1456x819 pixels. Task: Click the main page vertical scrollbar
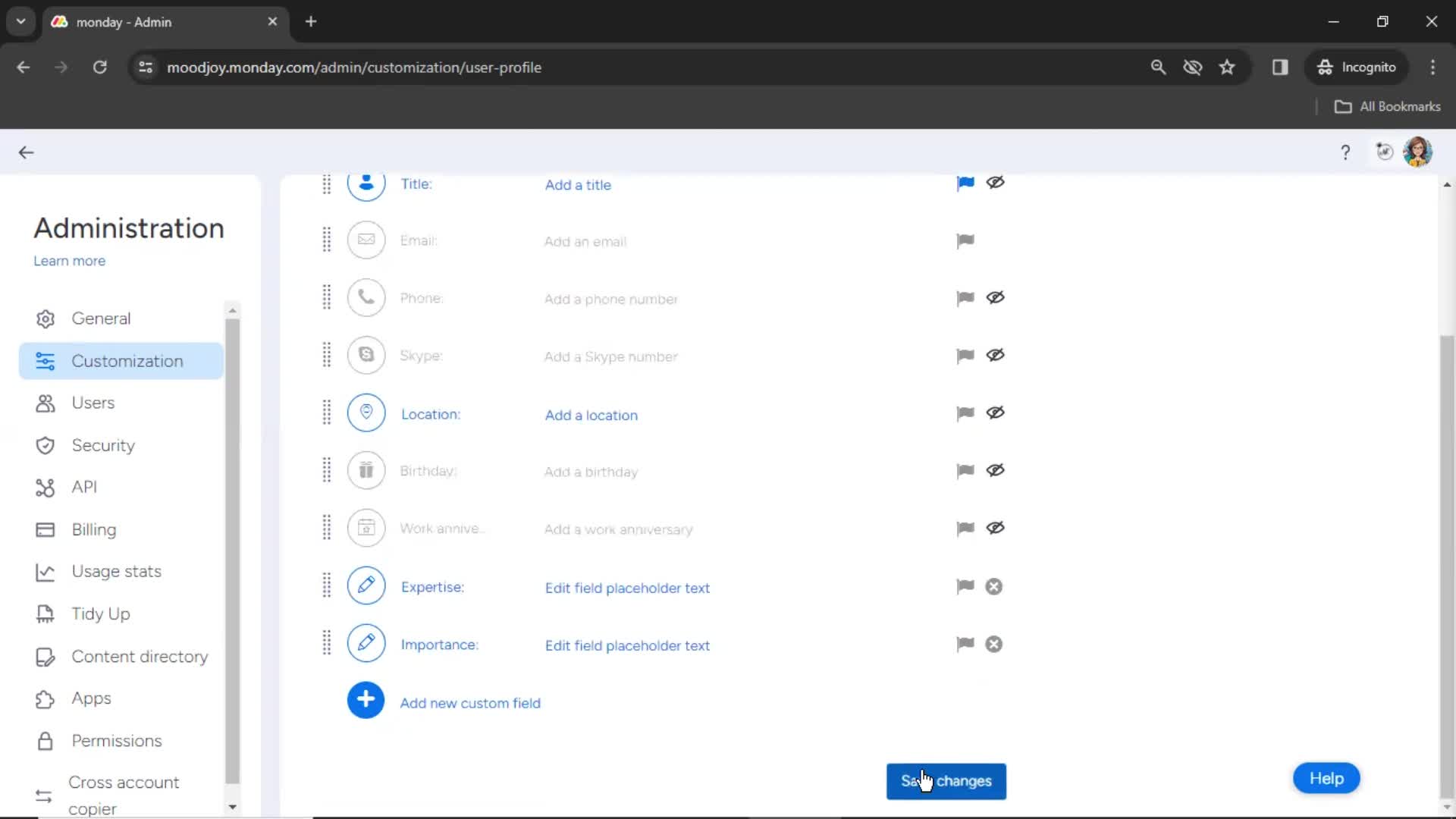[x=1447, y=565]
